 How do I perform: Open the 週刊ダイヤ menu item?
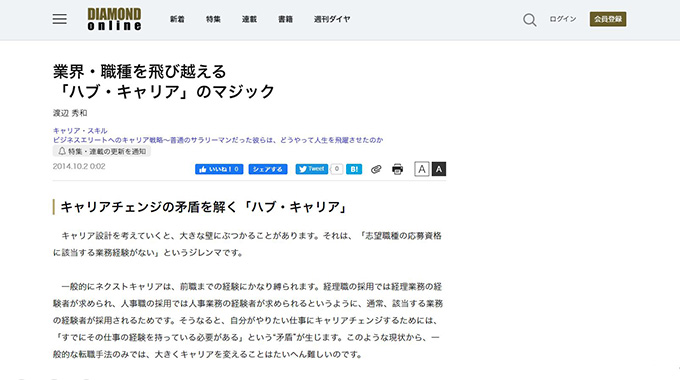pos(332,19)
